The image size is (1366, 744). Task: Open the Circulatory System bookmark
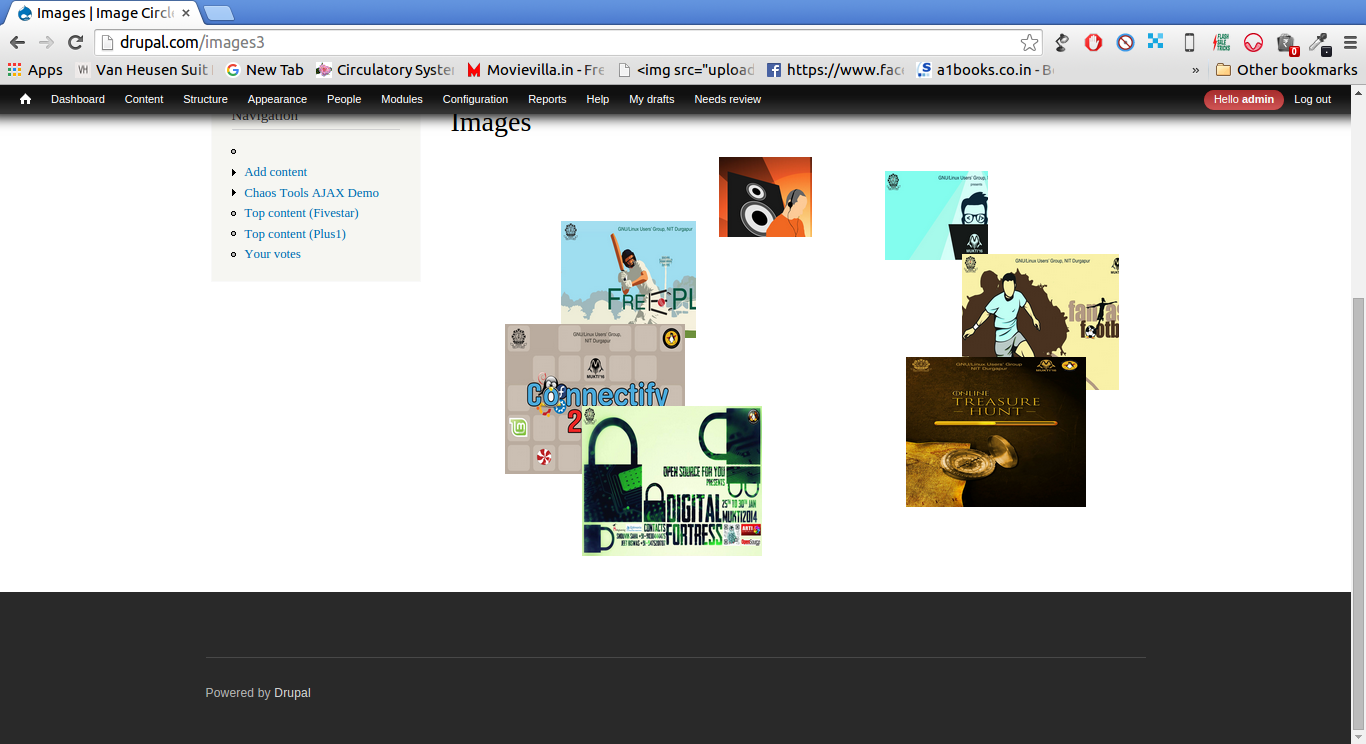385,70
